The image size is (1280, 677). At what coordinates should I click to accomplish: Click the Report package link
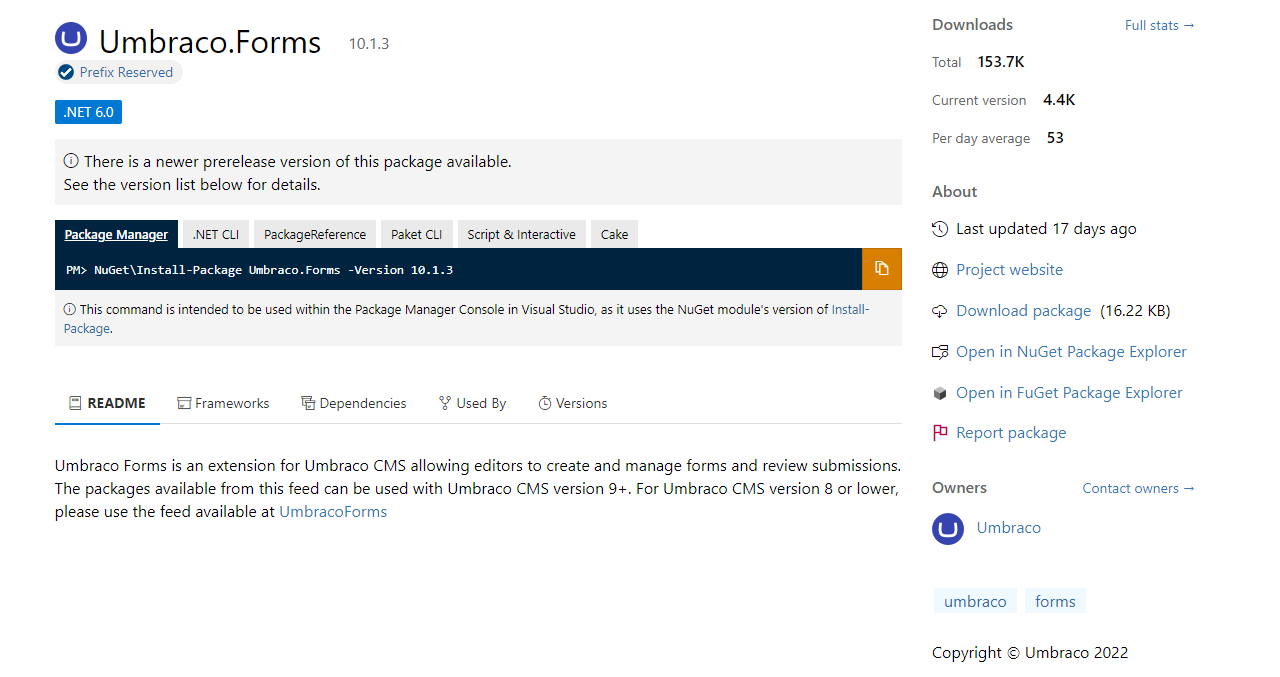[1011, 433]
